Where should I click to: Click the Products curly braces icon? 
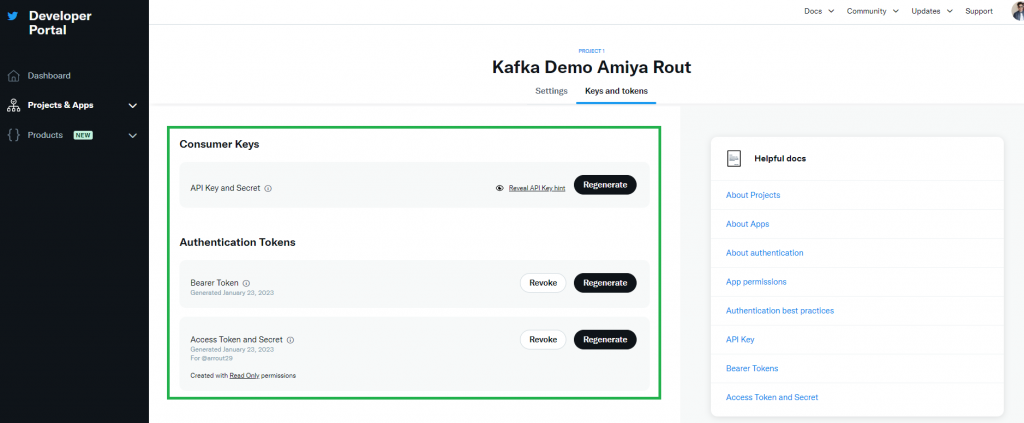[13, 135]
